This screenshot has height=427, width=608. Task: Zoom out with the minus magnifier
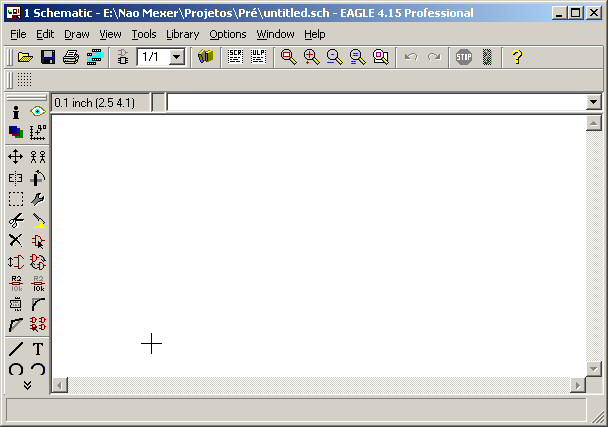pyautogui.click(x=335, y=57)
